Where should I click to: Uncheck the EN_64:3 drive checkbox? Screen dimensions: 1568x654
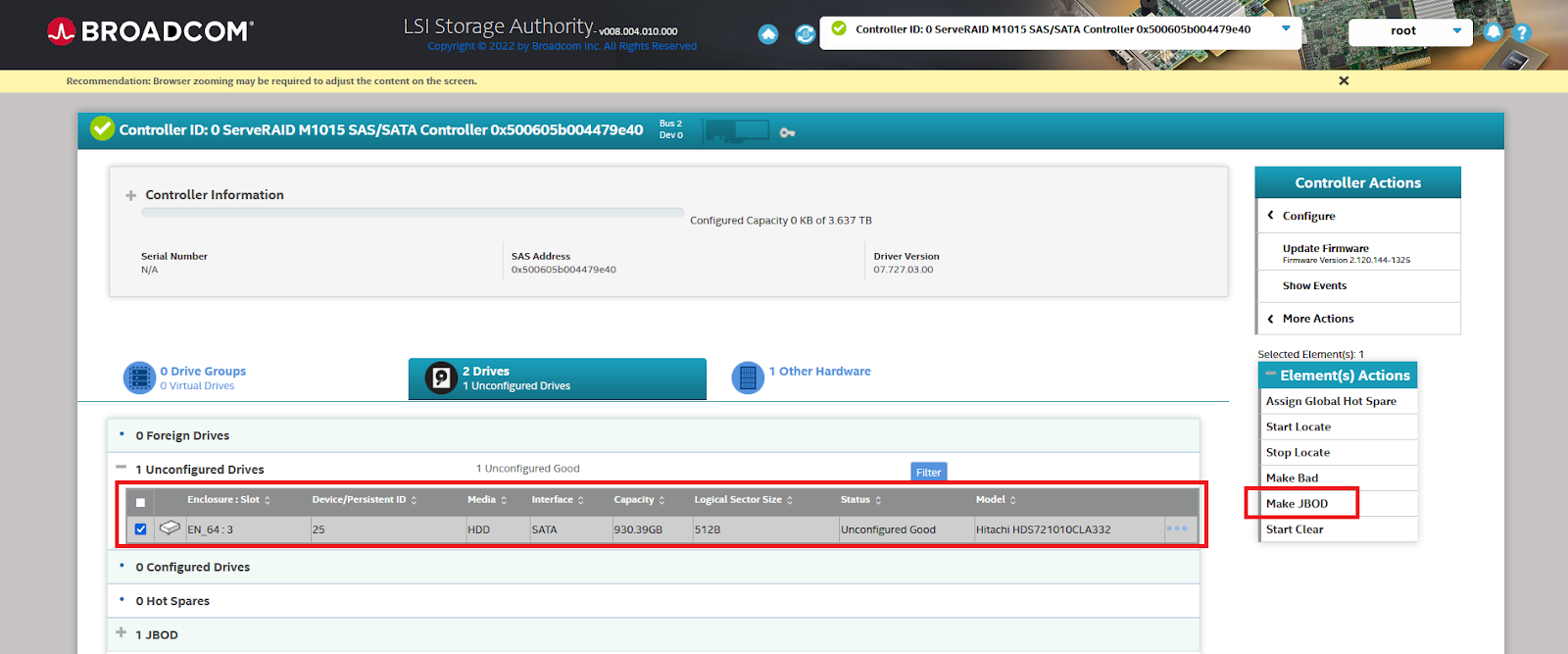pyautogui.click(x=140, y=529)
